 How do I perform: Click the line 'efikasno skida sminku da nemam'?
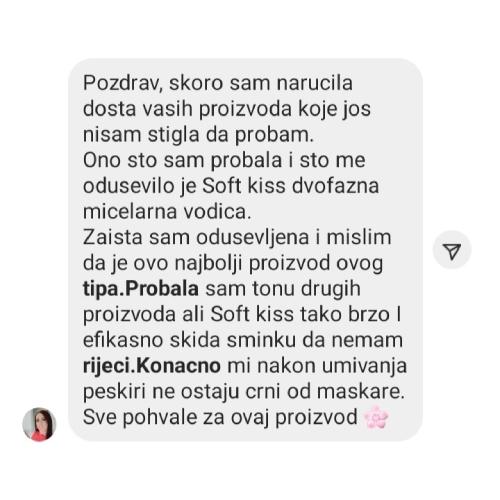[243, 340]
